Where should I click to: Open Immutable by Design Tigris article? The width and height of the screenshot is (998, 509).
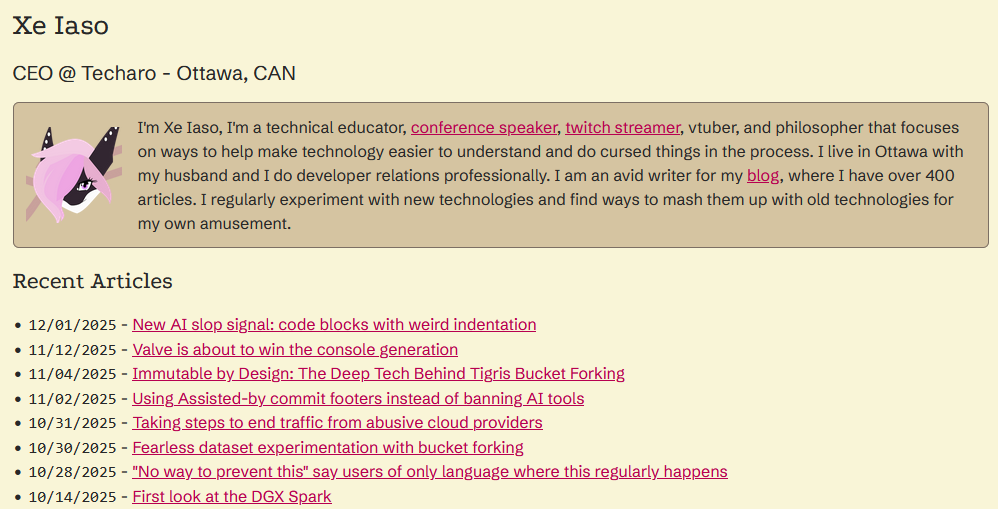[x=378, y=374]
